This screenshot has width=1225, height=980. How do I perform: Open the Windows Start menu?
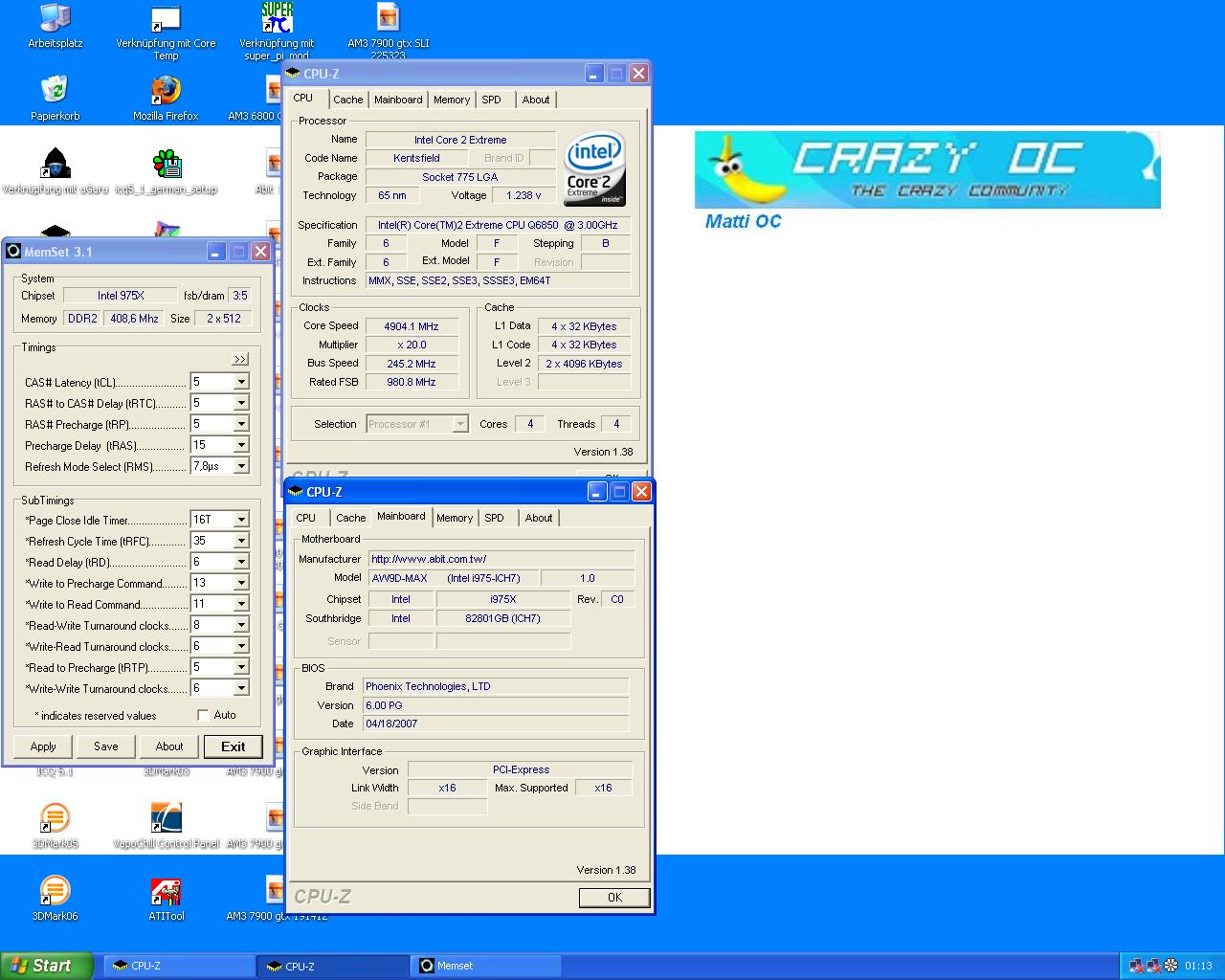coord(47,966)
